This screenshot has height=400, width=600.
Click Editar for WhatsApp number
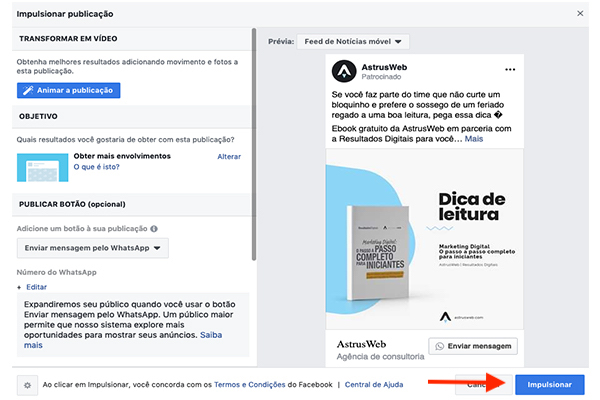click(36, 287)
